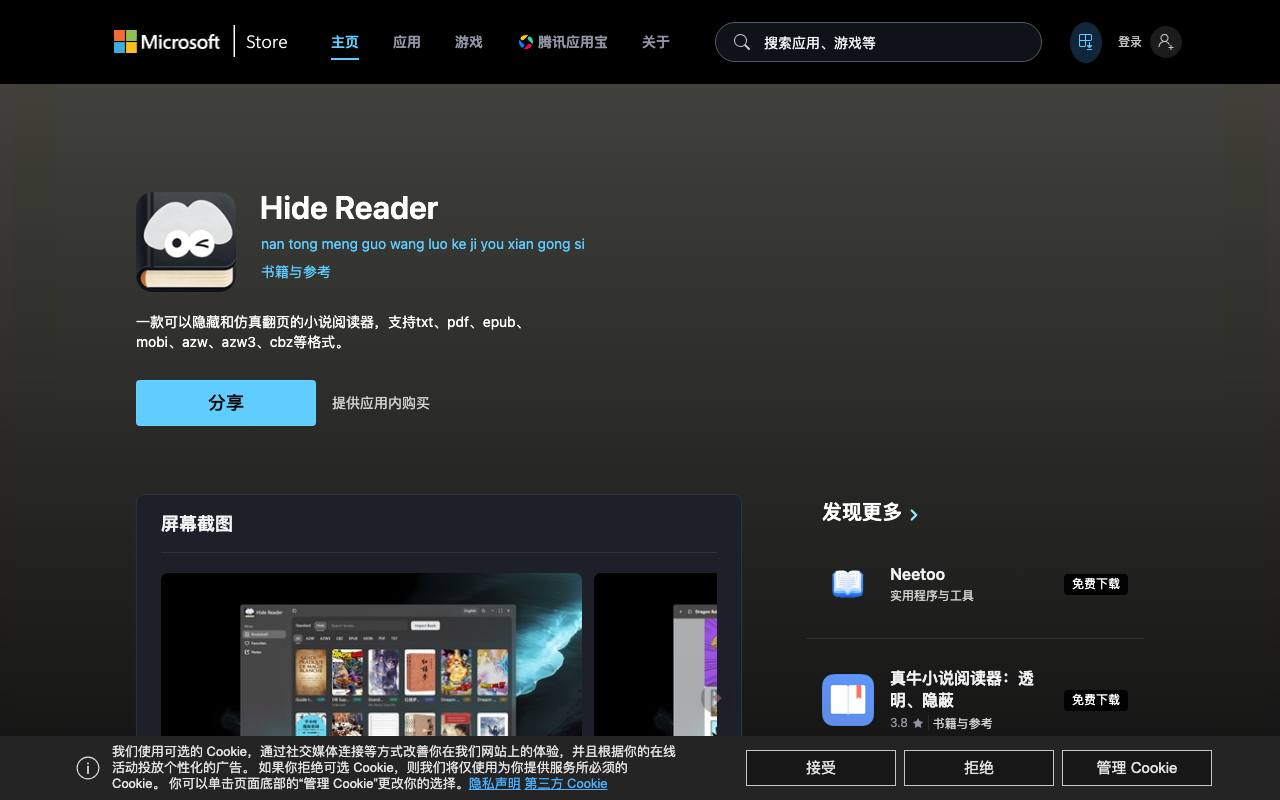1280x800 pixels.
Task: Open the 书籍与参考 category link
Action: (296, 272)
